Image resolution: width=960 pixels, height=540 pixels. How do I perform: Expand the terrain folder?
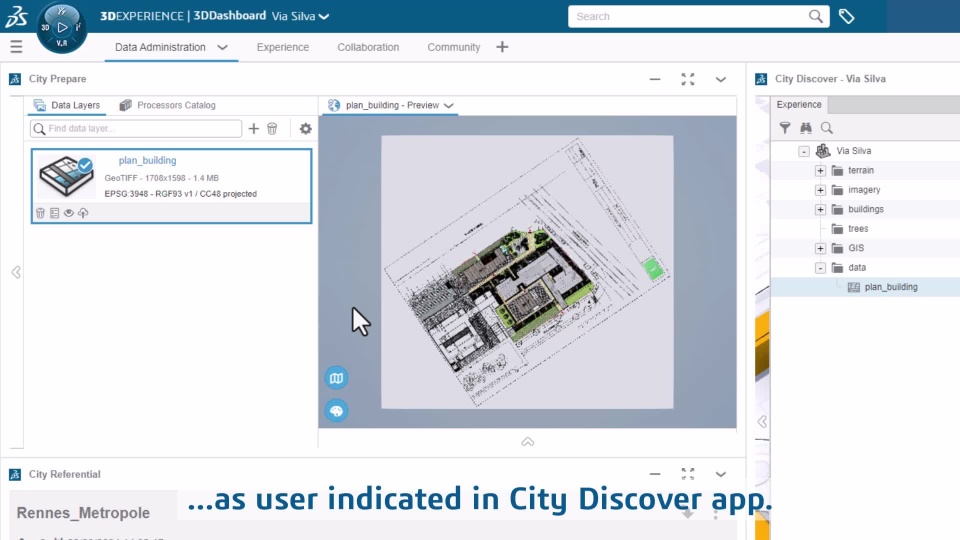[820, 171]
